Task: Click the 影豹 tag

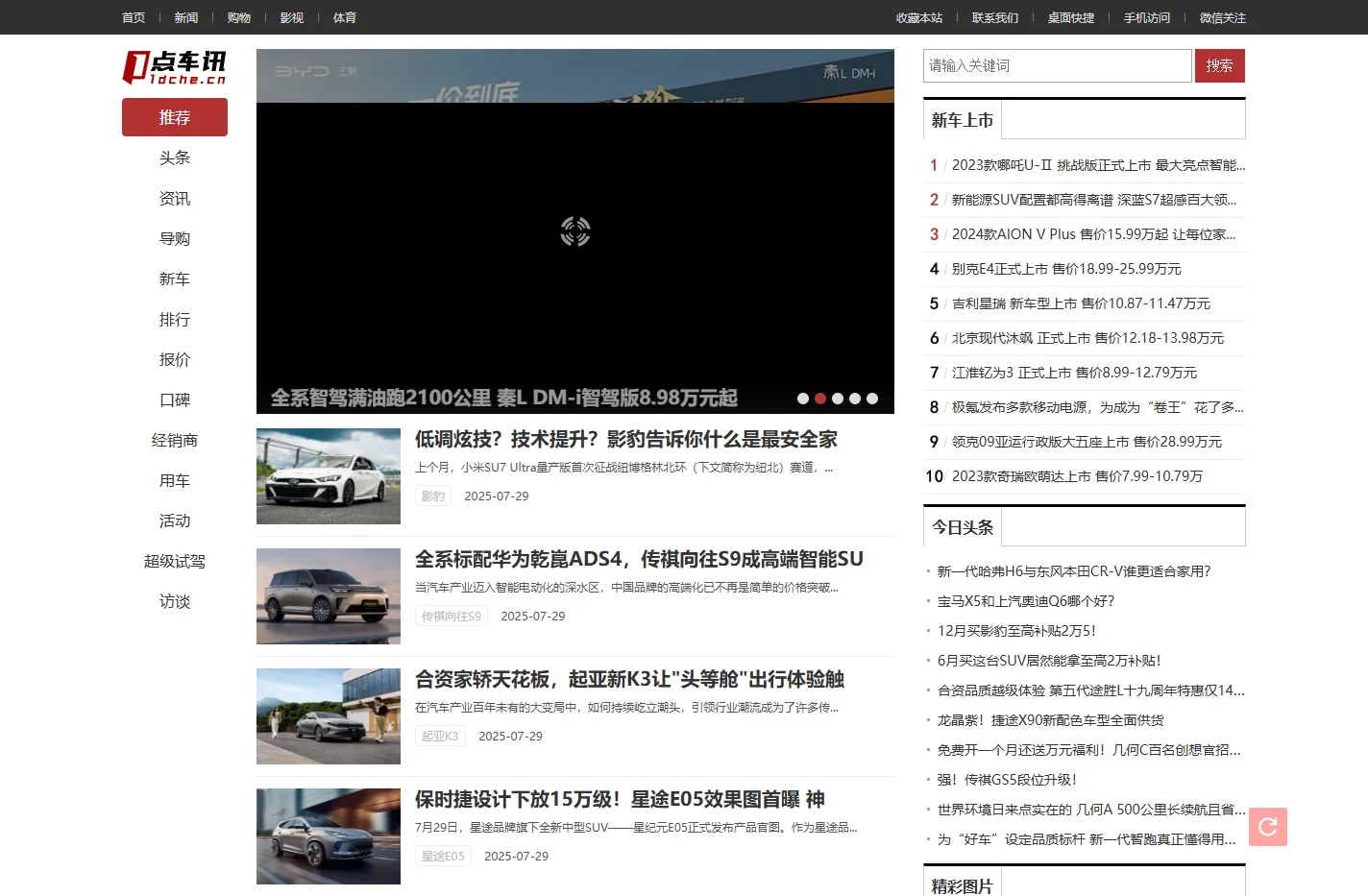Action: click(433, 496)
